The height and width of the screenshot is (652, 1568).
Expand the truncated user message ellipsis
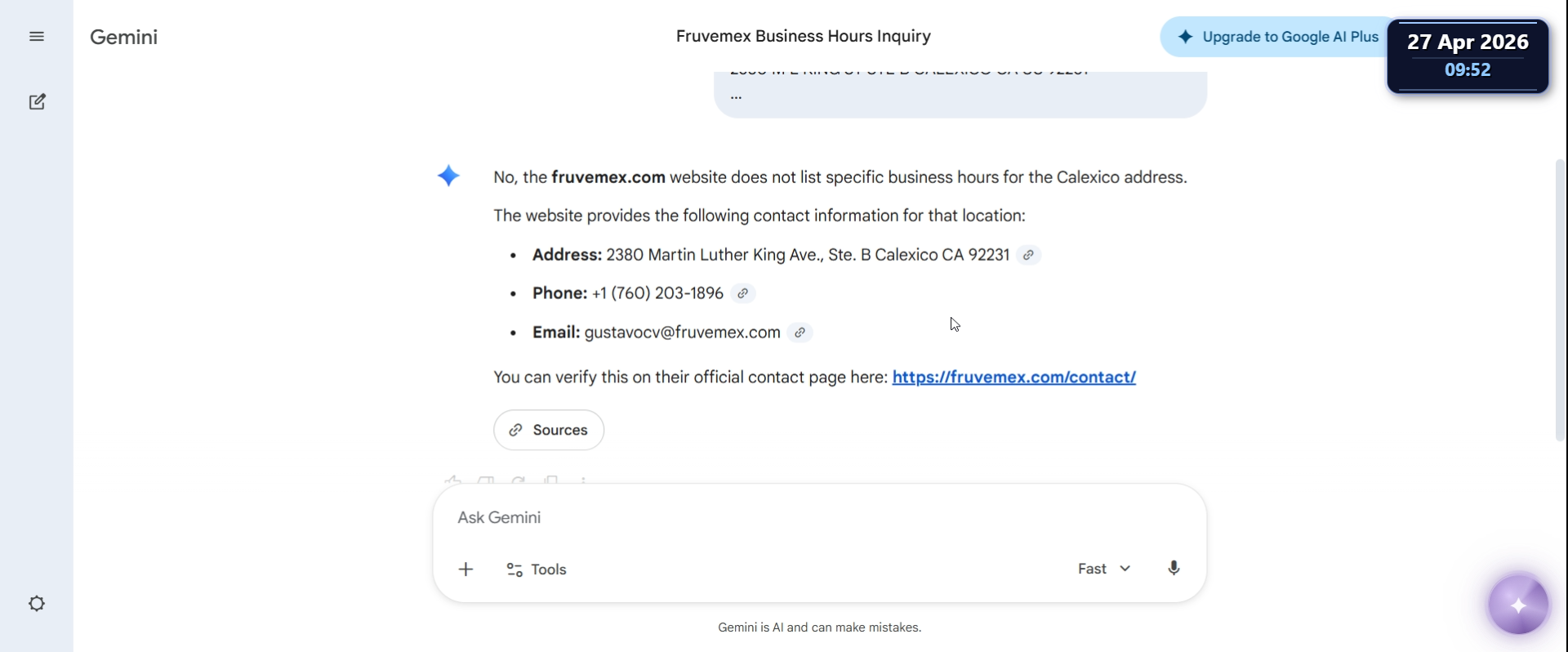tap(737, 96)
